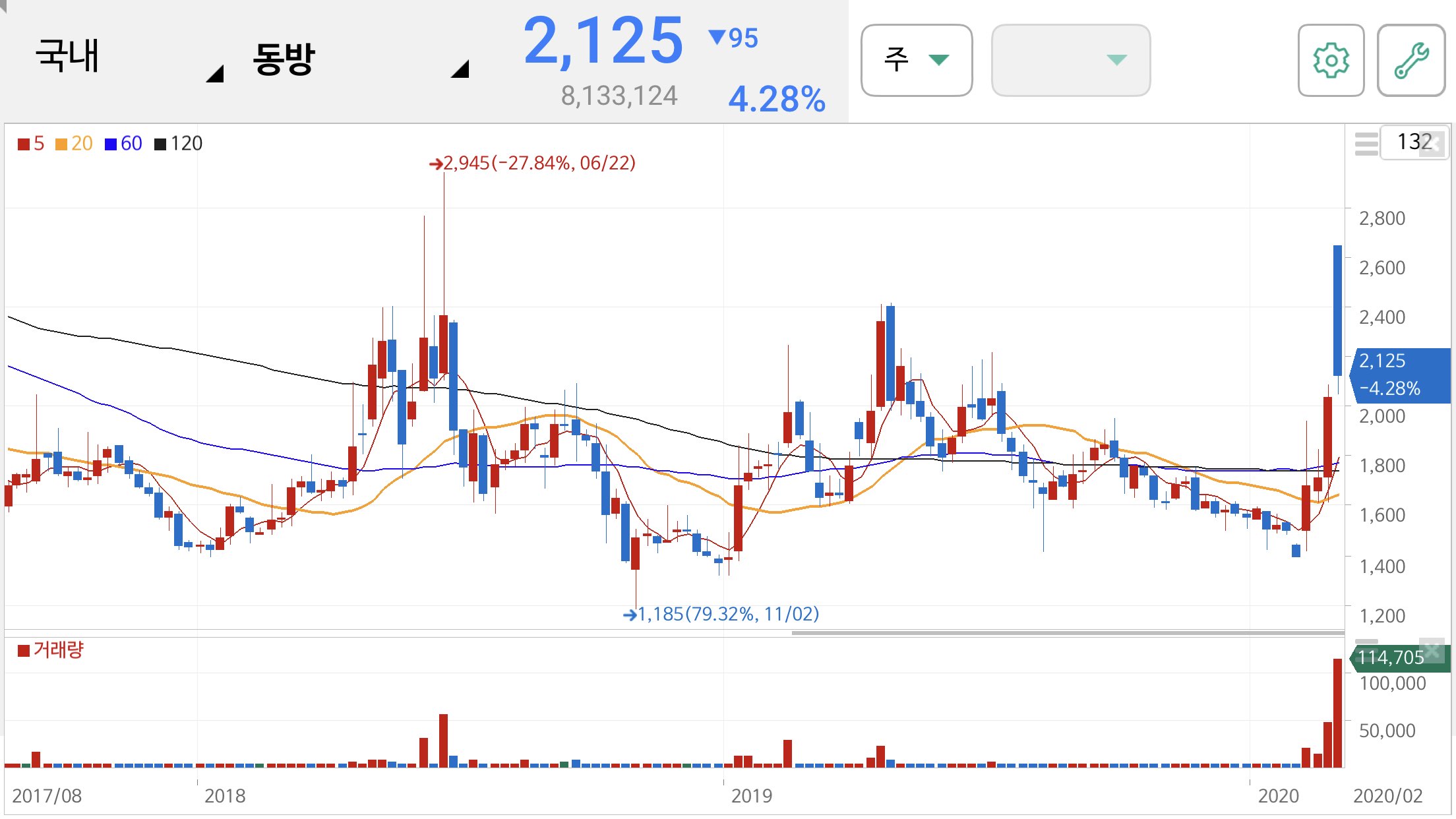Viewport: 1456px width, 819px height.
Task: Click the 50,000 volume axis label
Action: (x=1387, y=731)
